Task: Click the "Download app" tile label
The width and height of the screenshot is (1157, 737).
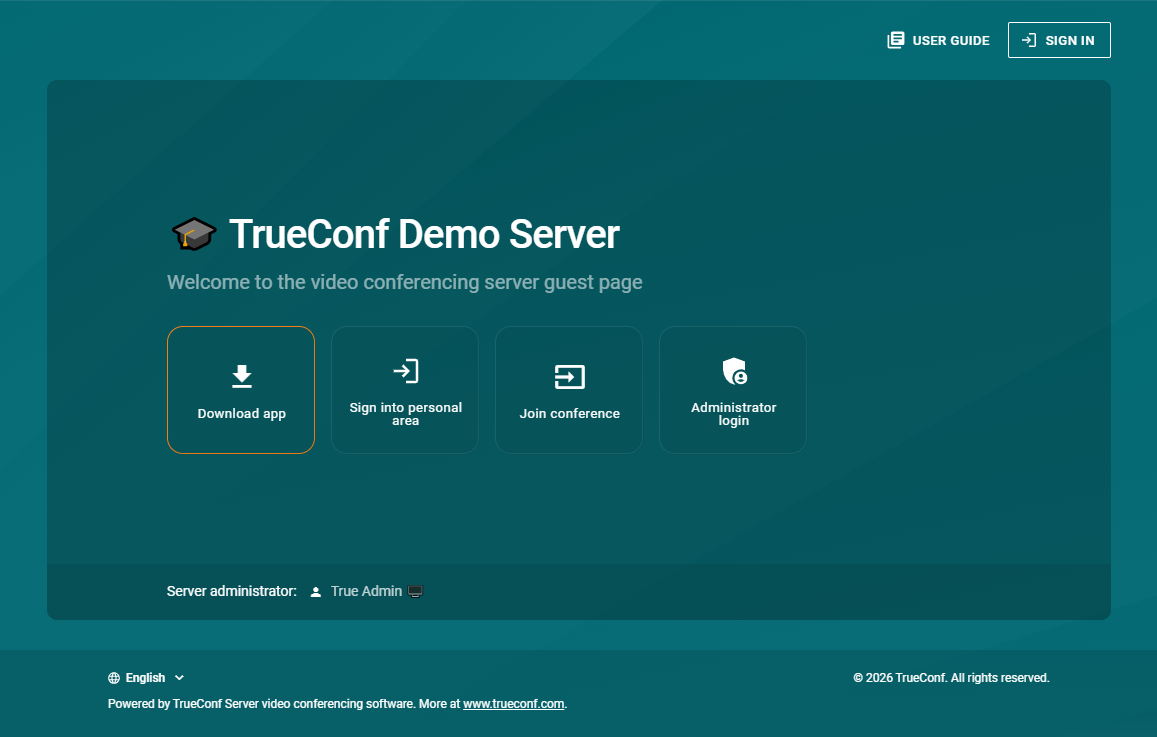Action: coord(241,414)
